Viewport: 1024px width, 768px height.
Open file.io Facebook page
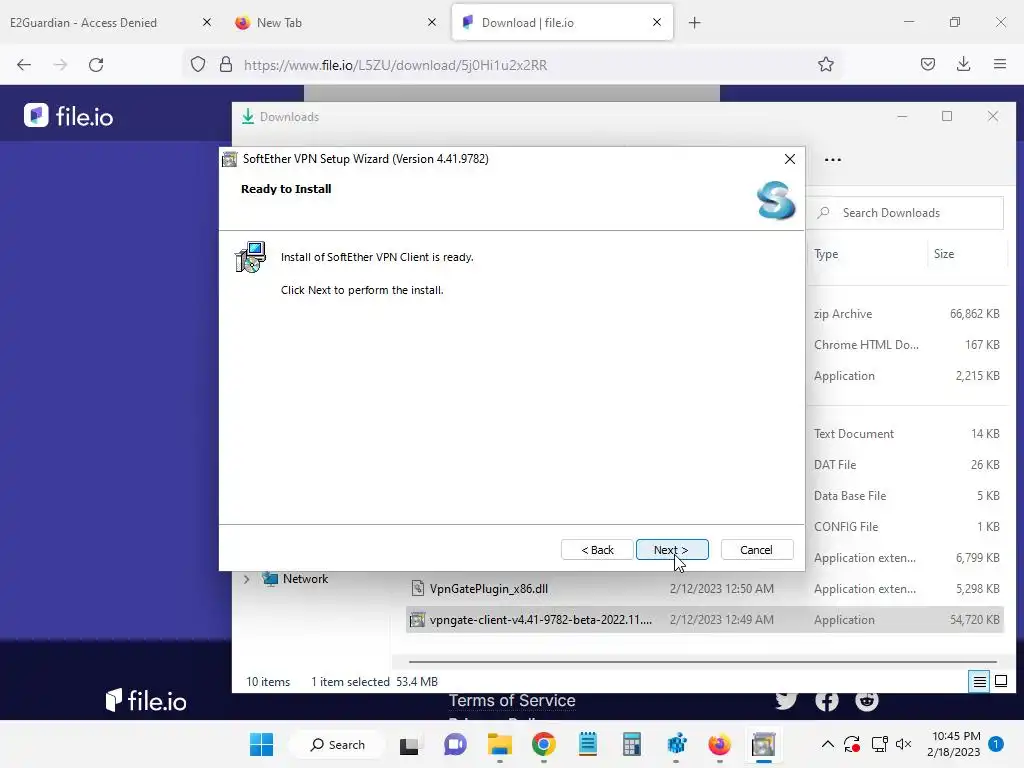(x=827, y=700)
